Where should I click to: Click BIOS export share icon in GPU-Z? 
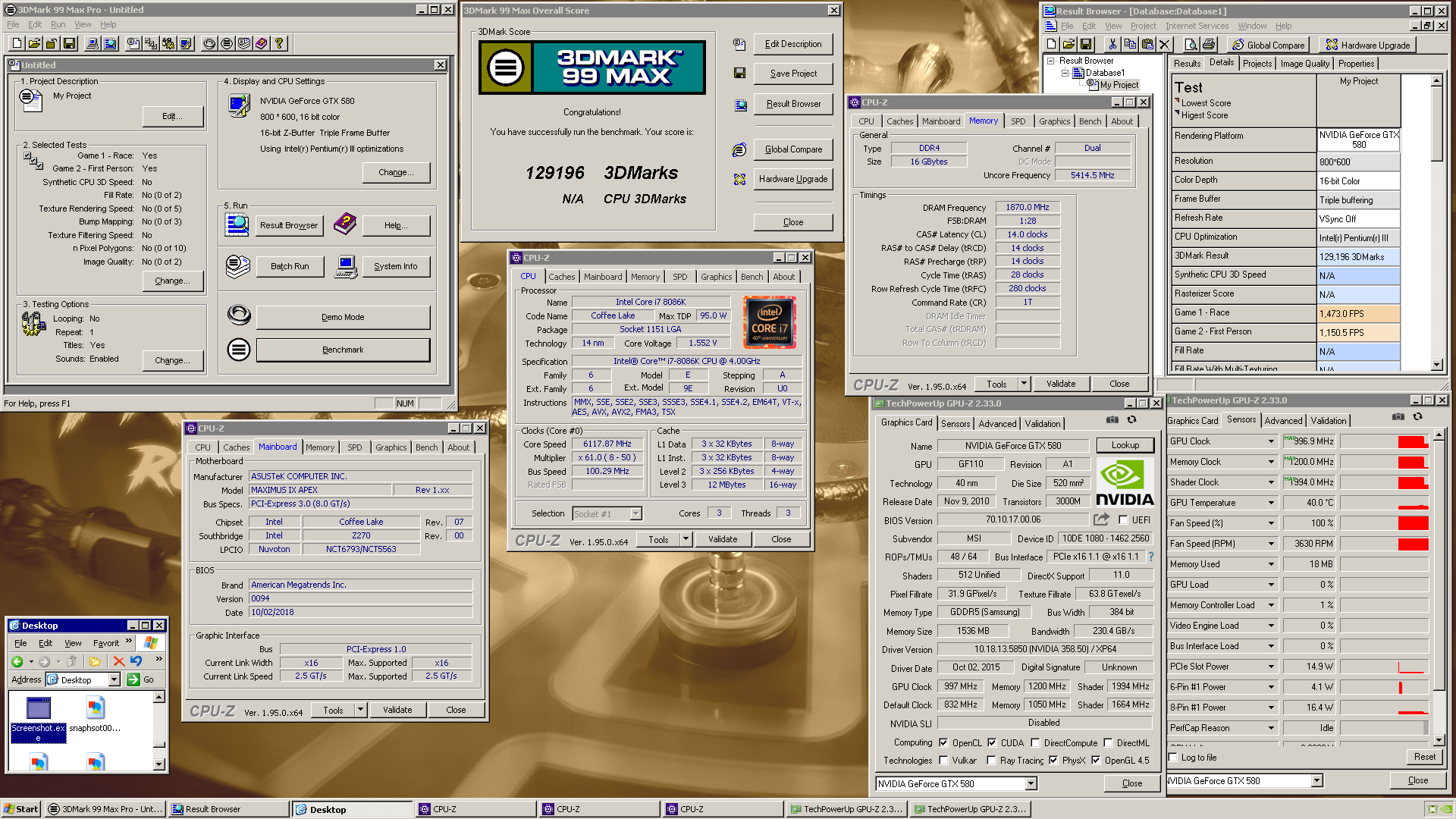(x=1101, y=519)
